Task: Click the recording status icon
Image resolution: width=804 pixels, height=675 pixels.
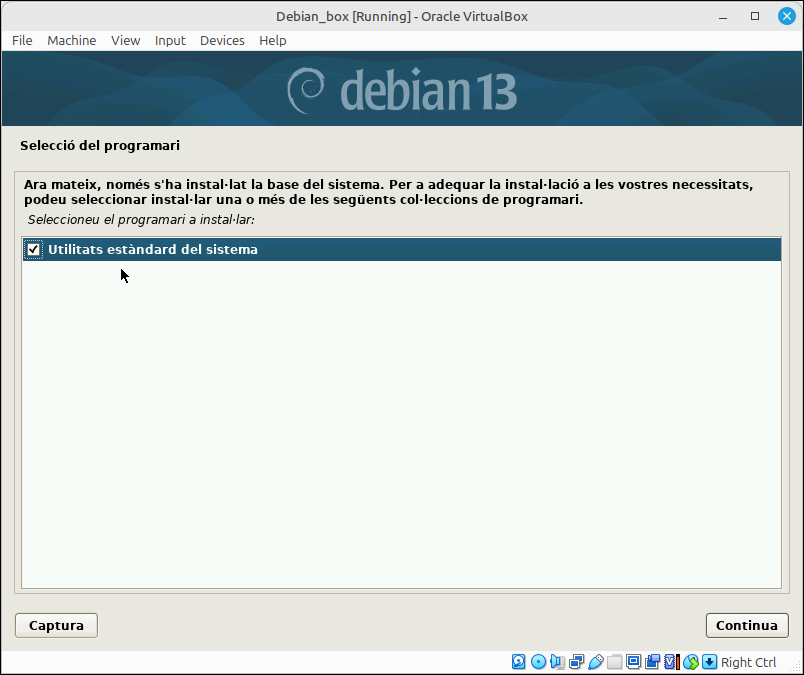Action: (x=652, y=662)
